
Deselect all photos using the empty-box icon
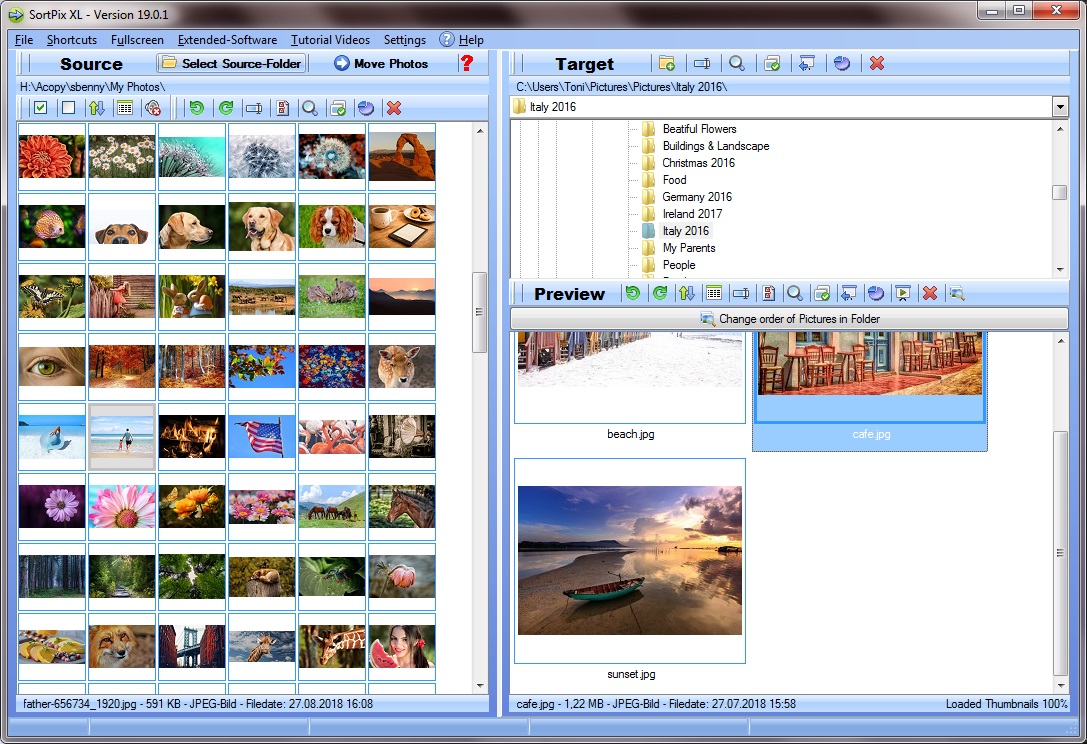pyautogui.click(x=67, y=108)
